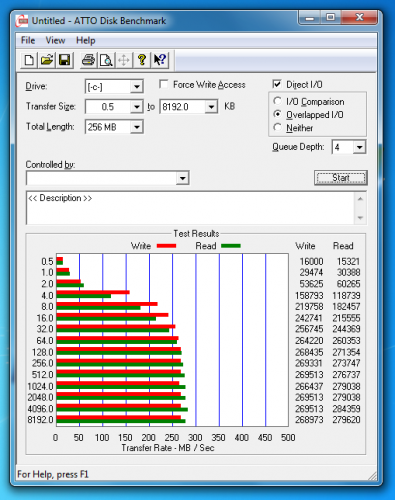Viewport: 395px width, 500px height.
Task: Choose the Neither radio option
Action: [x=277, y=127]
